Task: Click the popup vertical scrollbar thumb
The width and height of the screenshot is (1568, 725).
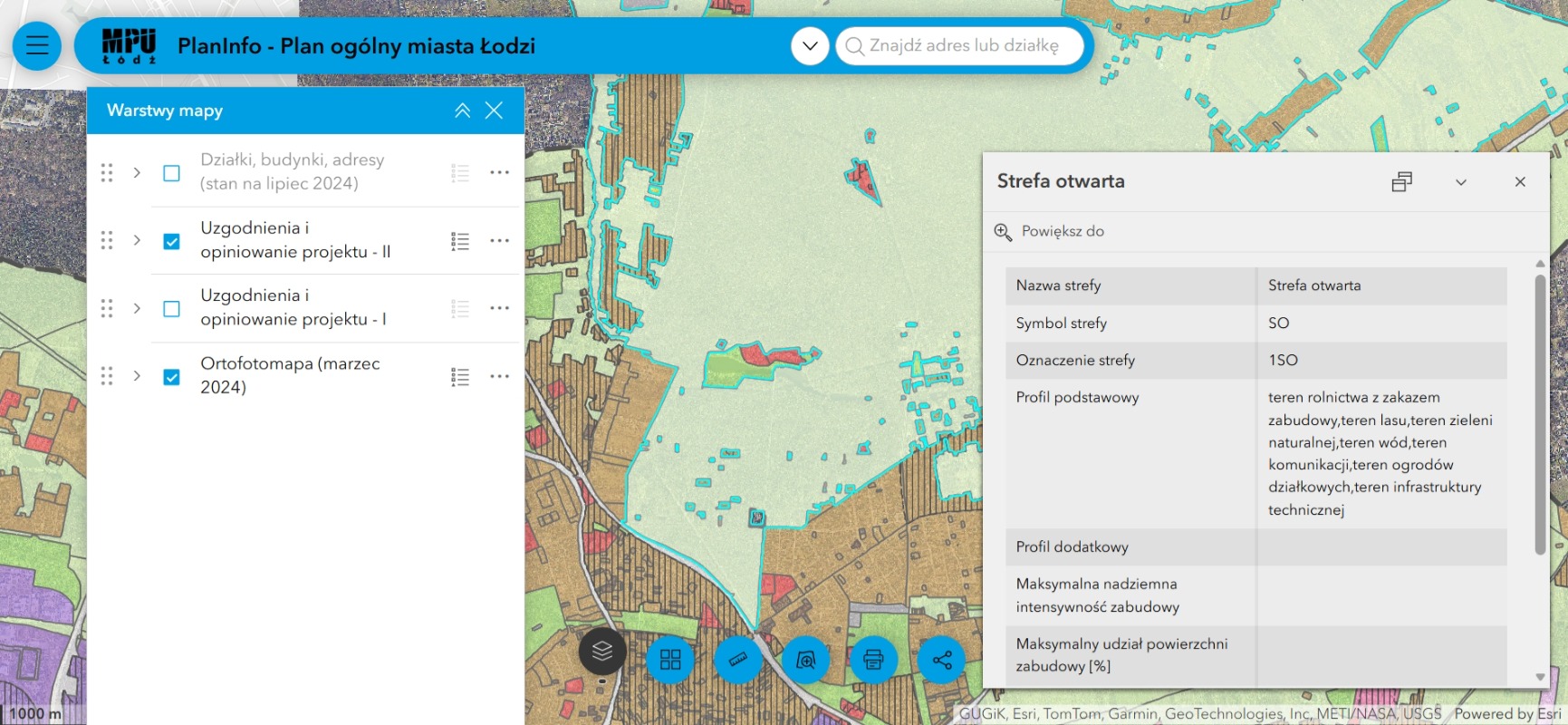Action: 1540,415
